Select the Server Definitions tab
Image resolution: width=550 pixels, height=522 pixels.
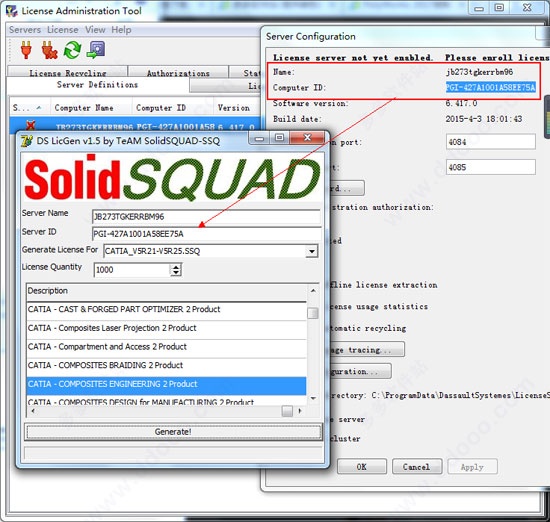pos(98,85)
